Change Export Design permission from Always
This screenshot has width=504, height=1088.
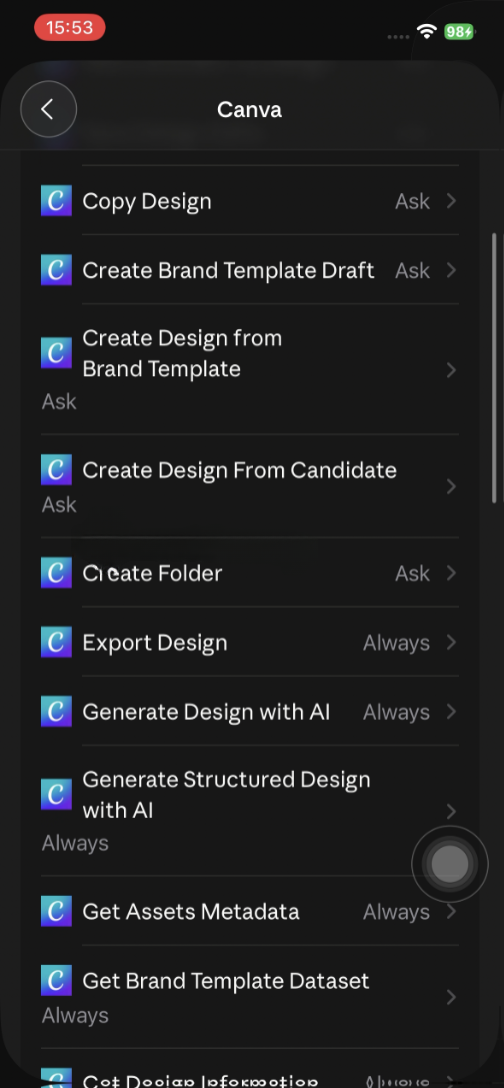click(396, 643)
